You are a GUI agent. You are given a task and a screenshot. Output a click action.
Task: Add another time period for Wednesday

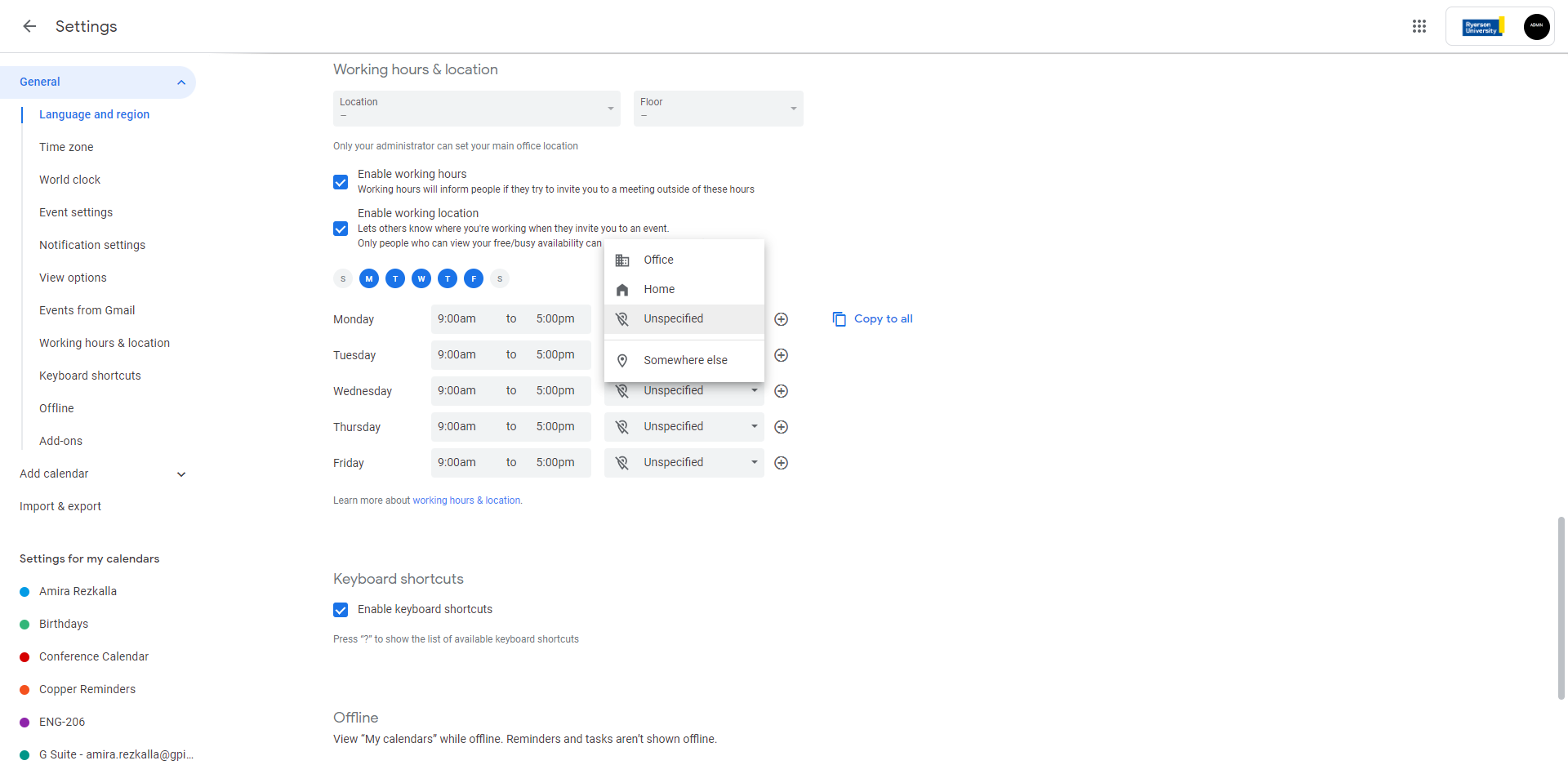tap(781, 391)
